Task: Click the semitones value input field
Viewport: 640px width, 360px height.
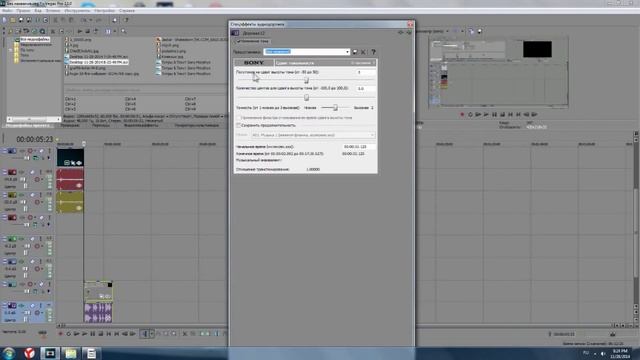Action: (x=365, y=72)
